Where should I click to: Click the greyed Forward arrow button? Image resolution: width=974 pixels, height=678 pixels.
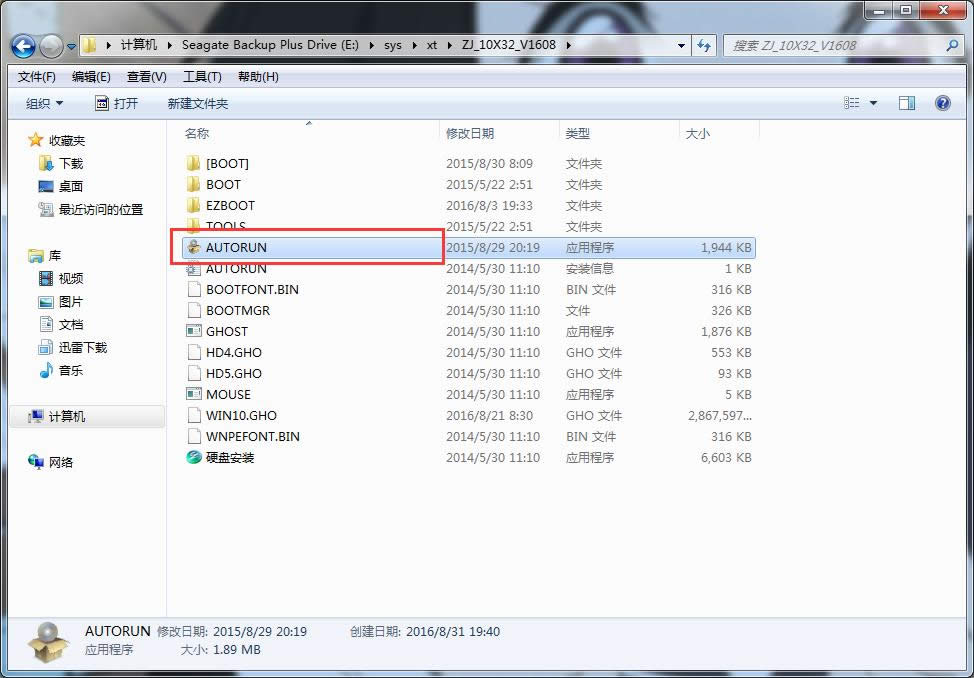click(52, 45)
